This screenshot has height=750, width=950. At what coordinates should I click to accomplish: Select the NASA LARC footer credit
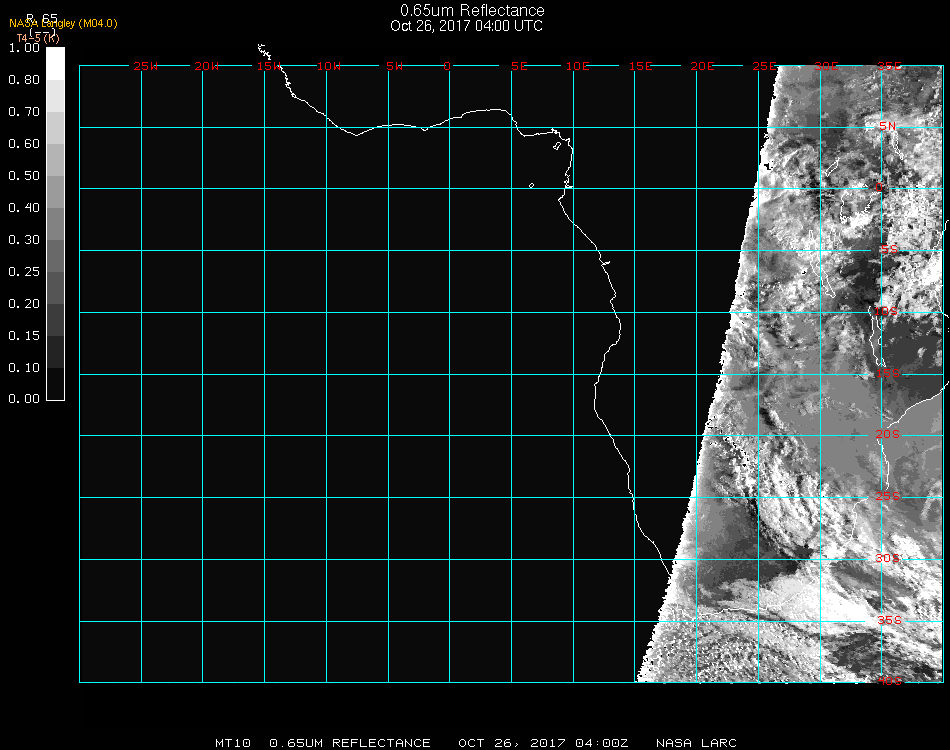coord(696,743)
